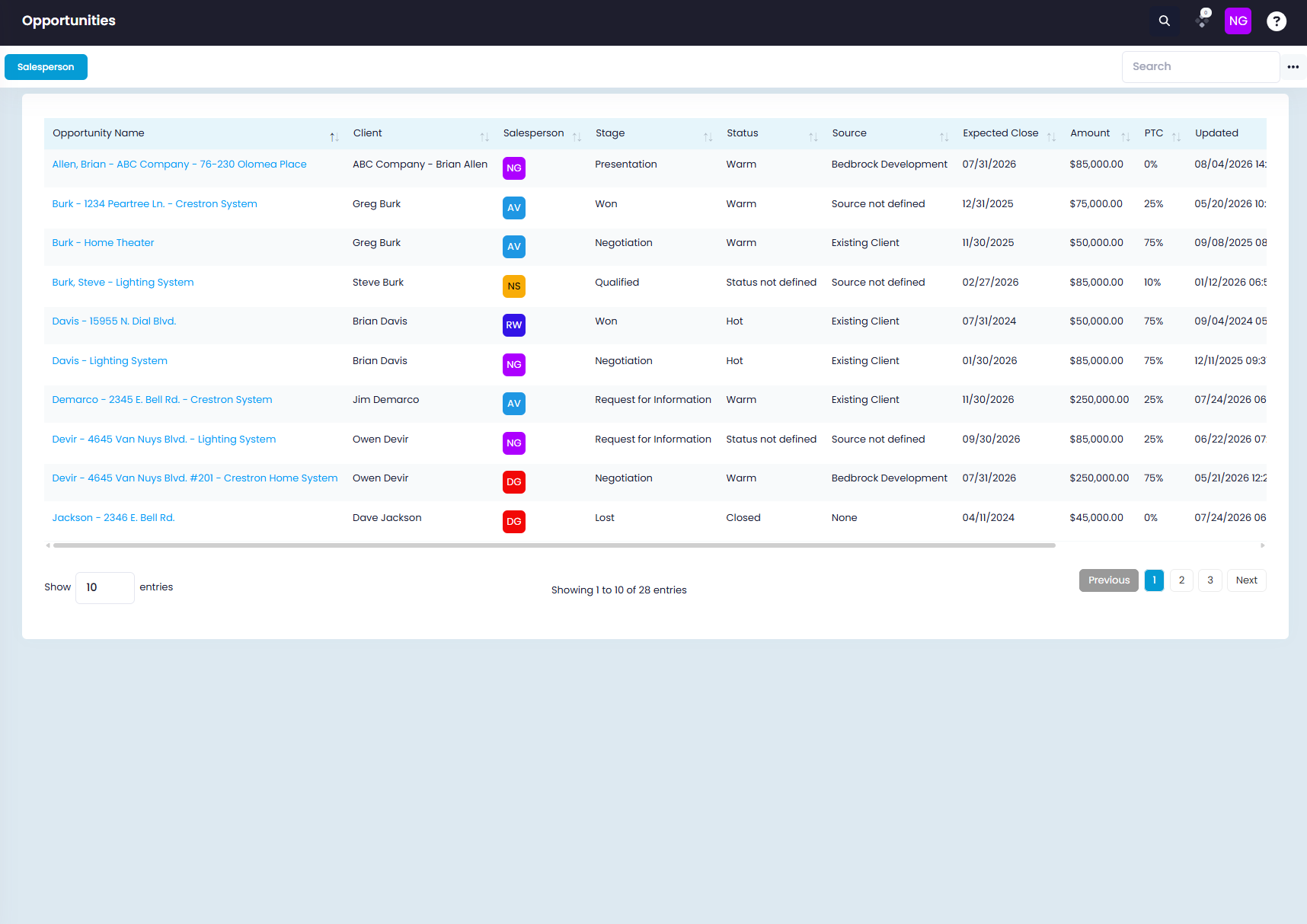Open Davis - Lighting System opportunity
This screenshot has height=924, width=1307.
tap(110, 361)
